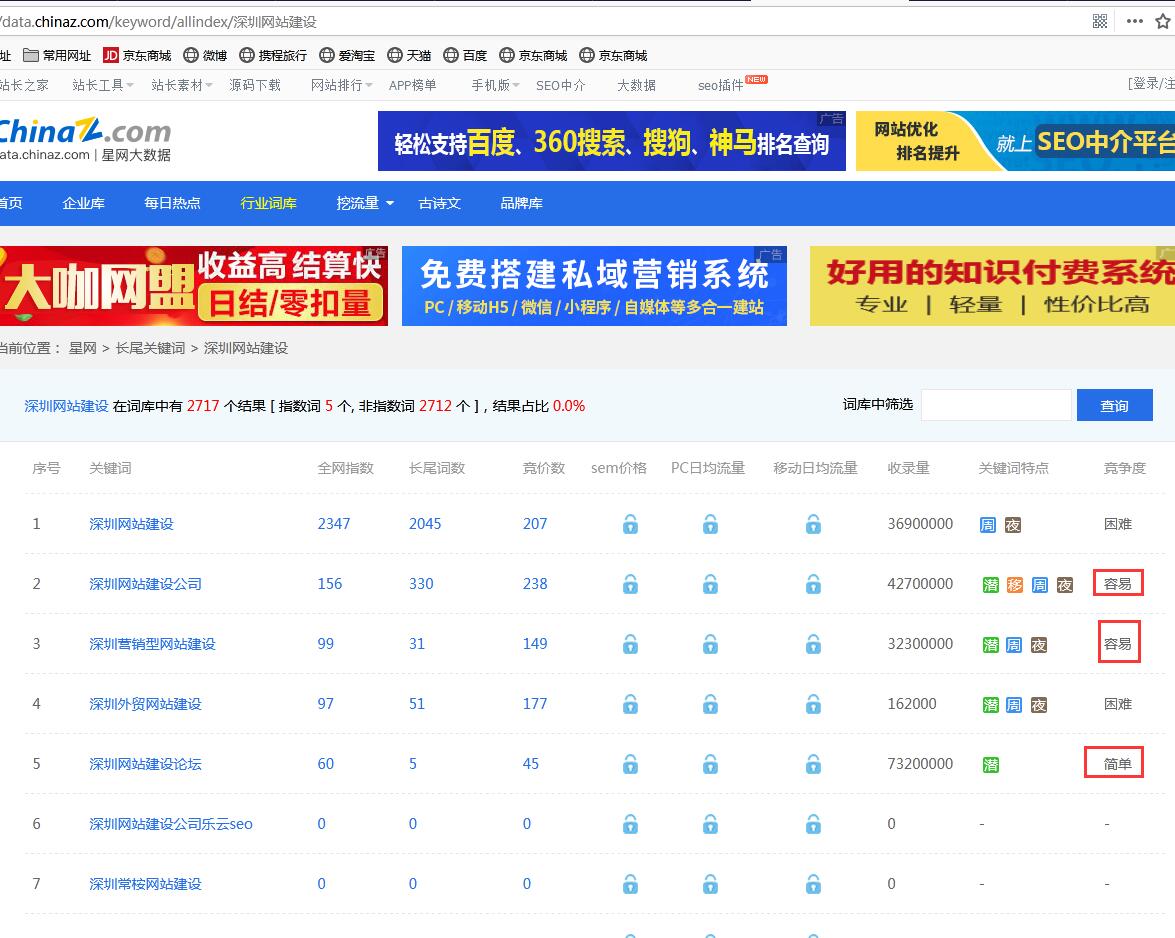This screenshot has width=1175, height=938.
Task: Open the three-dot page actions menu
Action: tap(1134, 21)
